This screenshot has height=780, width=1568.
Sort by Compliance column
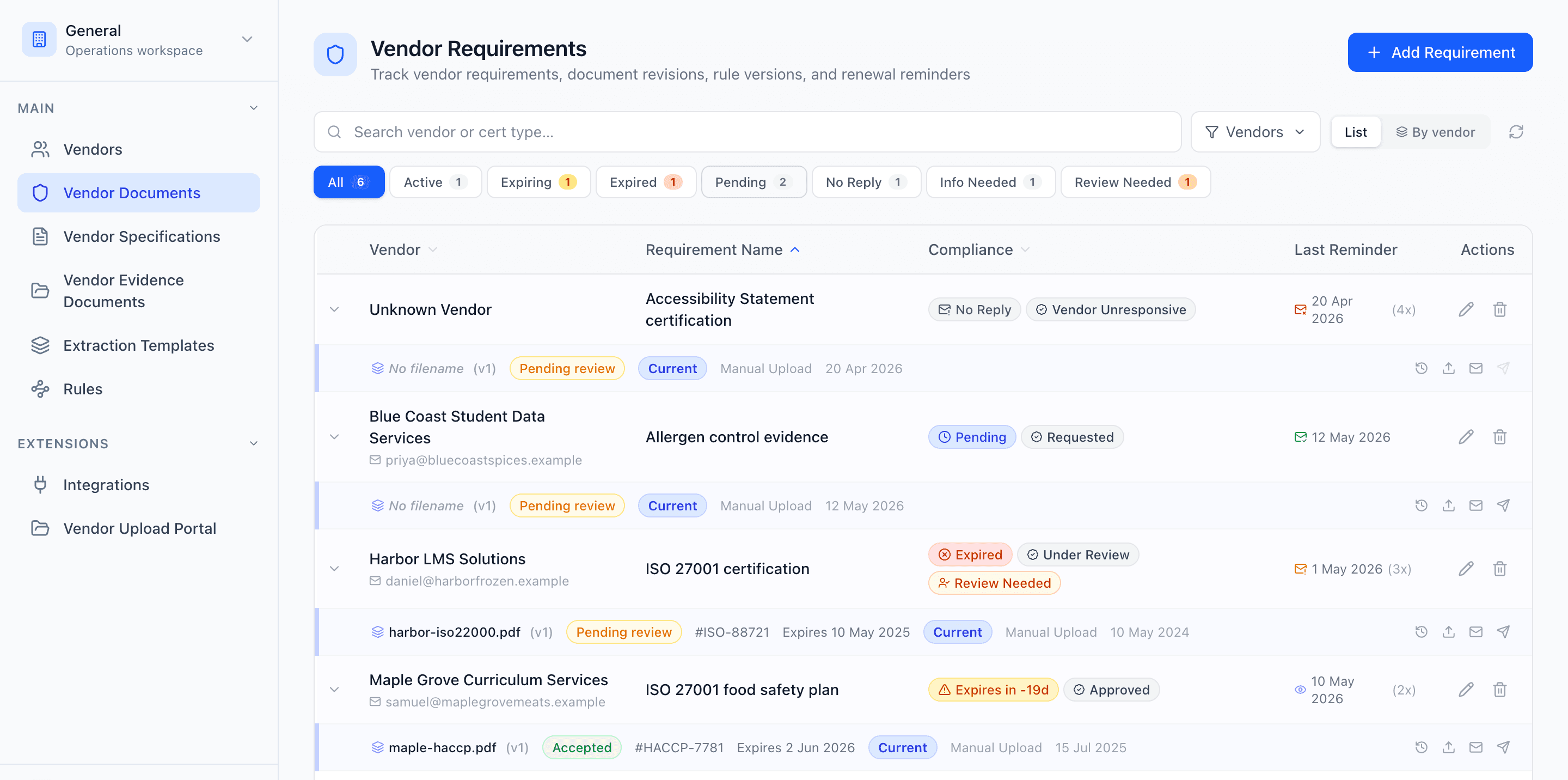click(x=979, y=249)
